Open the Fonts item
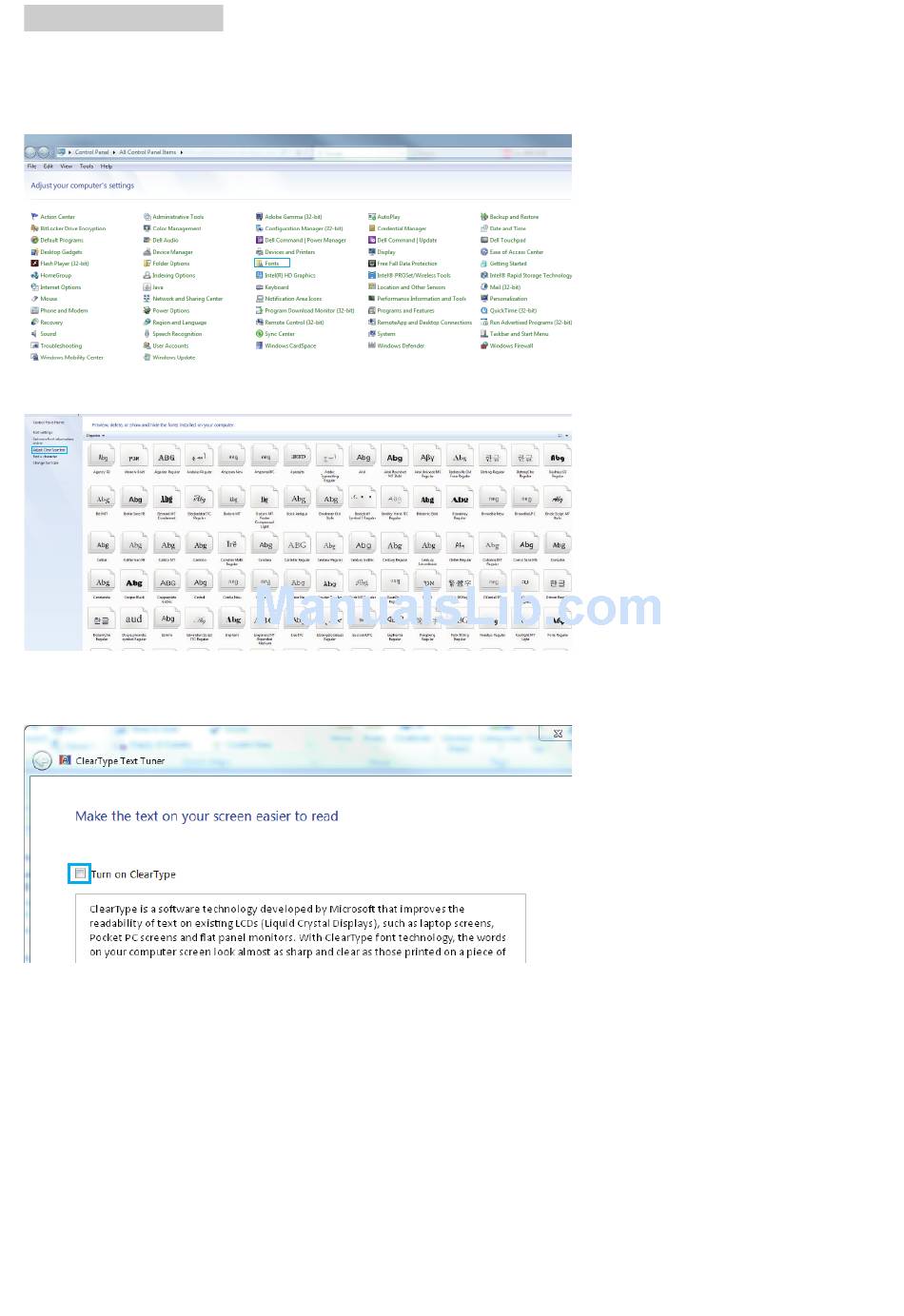Screen dimensions: 904x1316 pyautogui.click(x=271, y=264)
